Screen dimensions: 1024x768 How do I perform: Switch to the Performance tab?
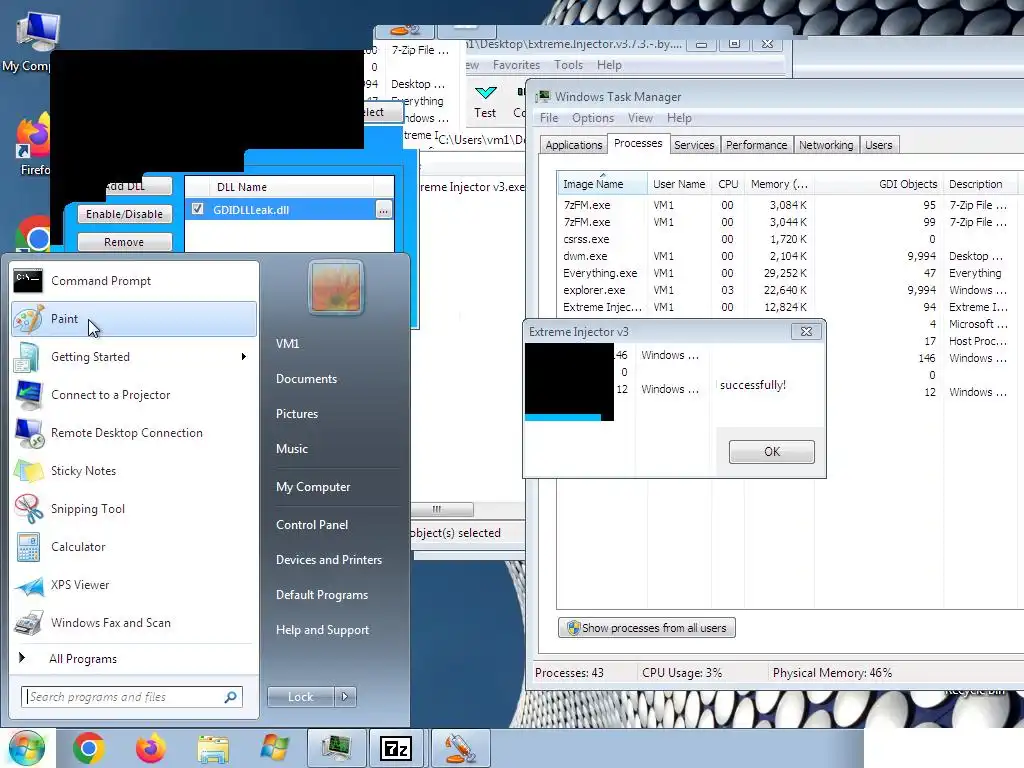[x=756, y=145]
